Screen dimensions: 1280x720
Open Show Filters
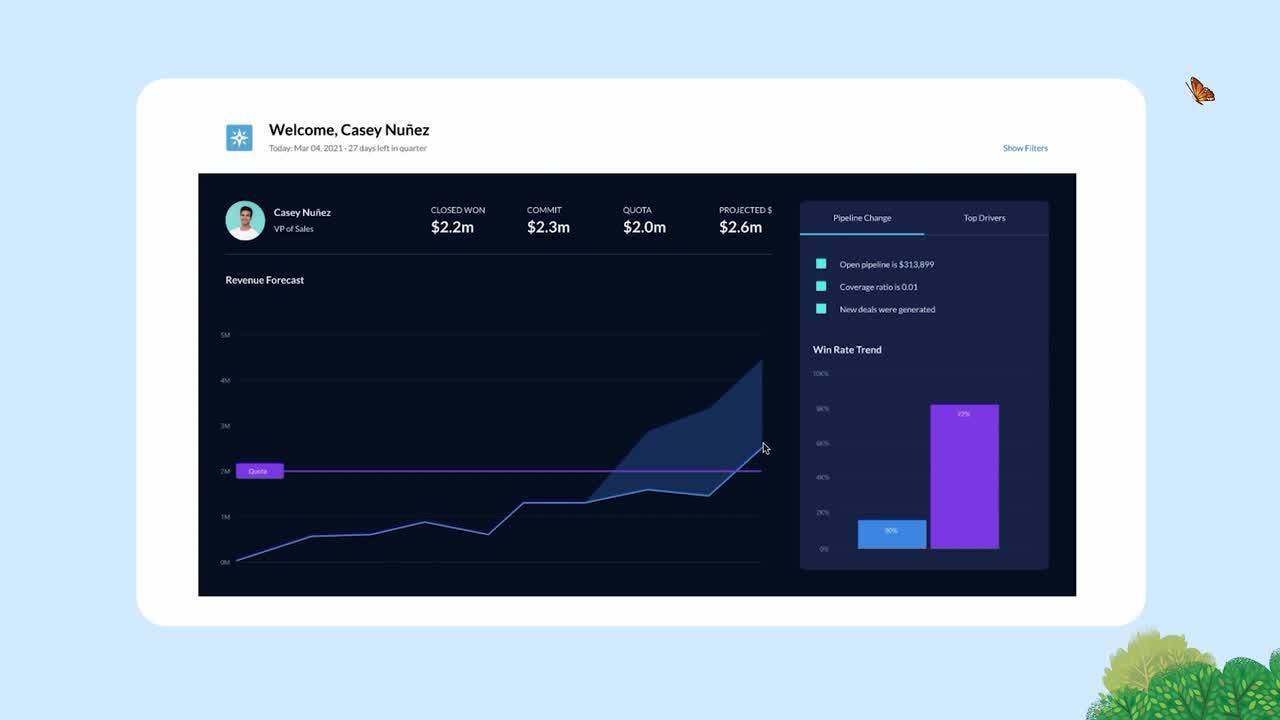[1025, 147]
